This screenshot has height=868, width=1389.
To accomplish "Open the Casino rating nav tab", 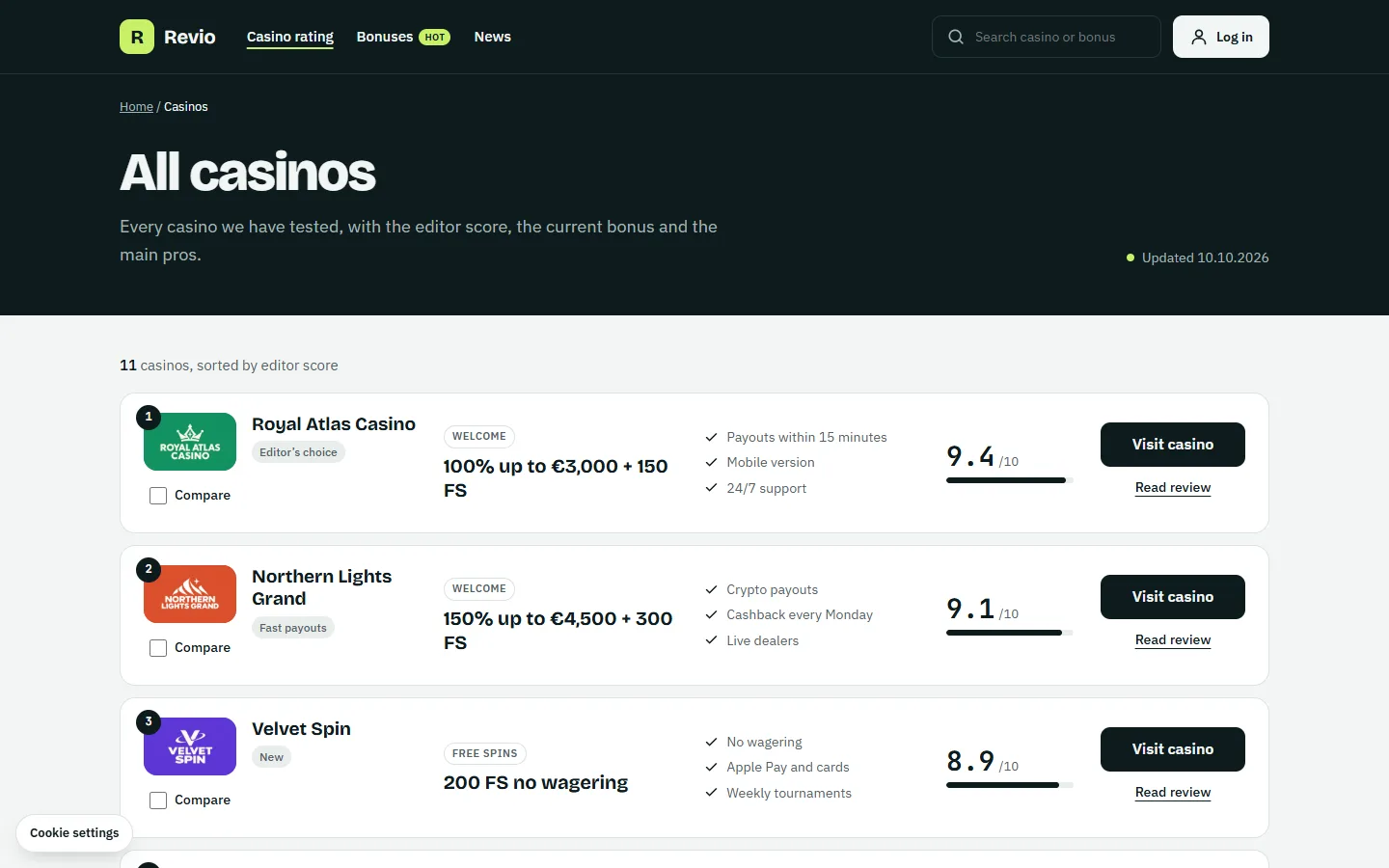I will point(290,37).
